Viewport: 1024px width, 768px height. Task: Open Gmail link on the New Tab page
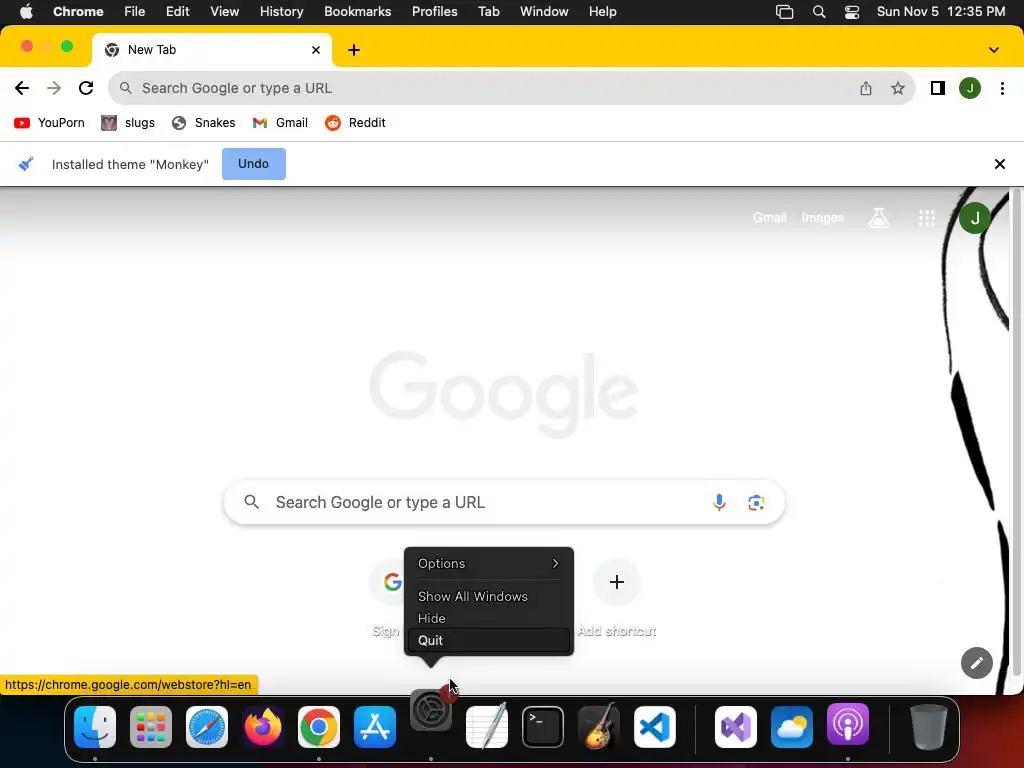769,217
